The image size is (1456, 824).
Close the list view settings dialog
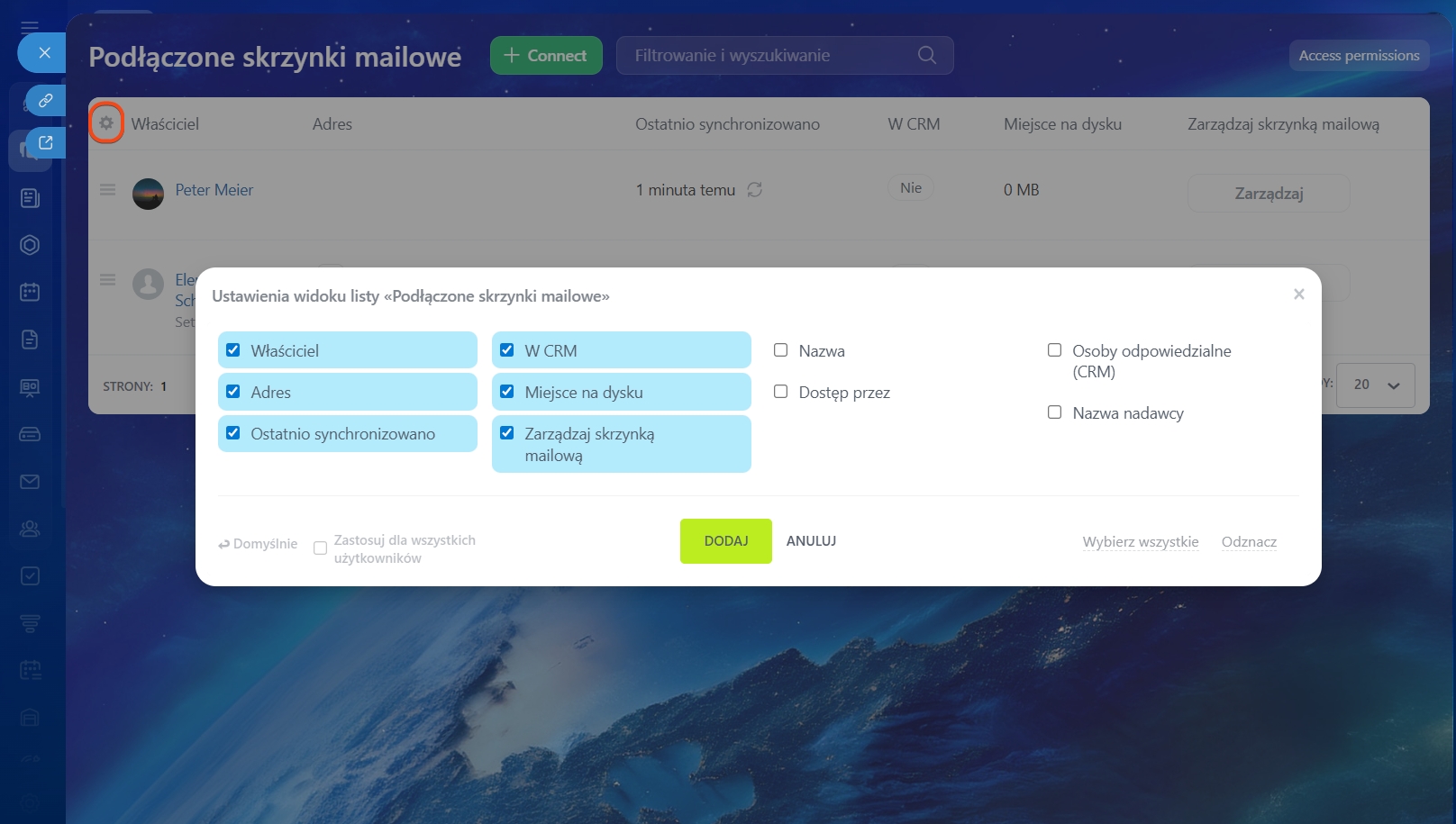pyautogui.click(x=1298, y=294)
